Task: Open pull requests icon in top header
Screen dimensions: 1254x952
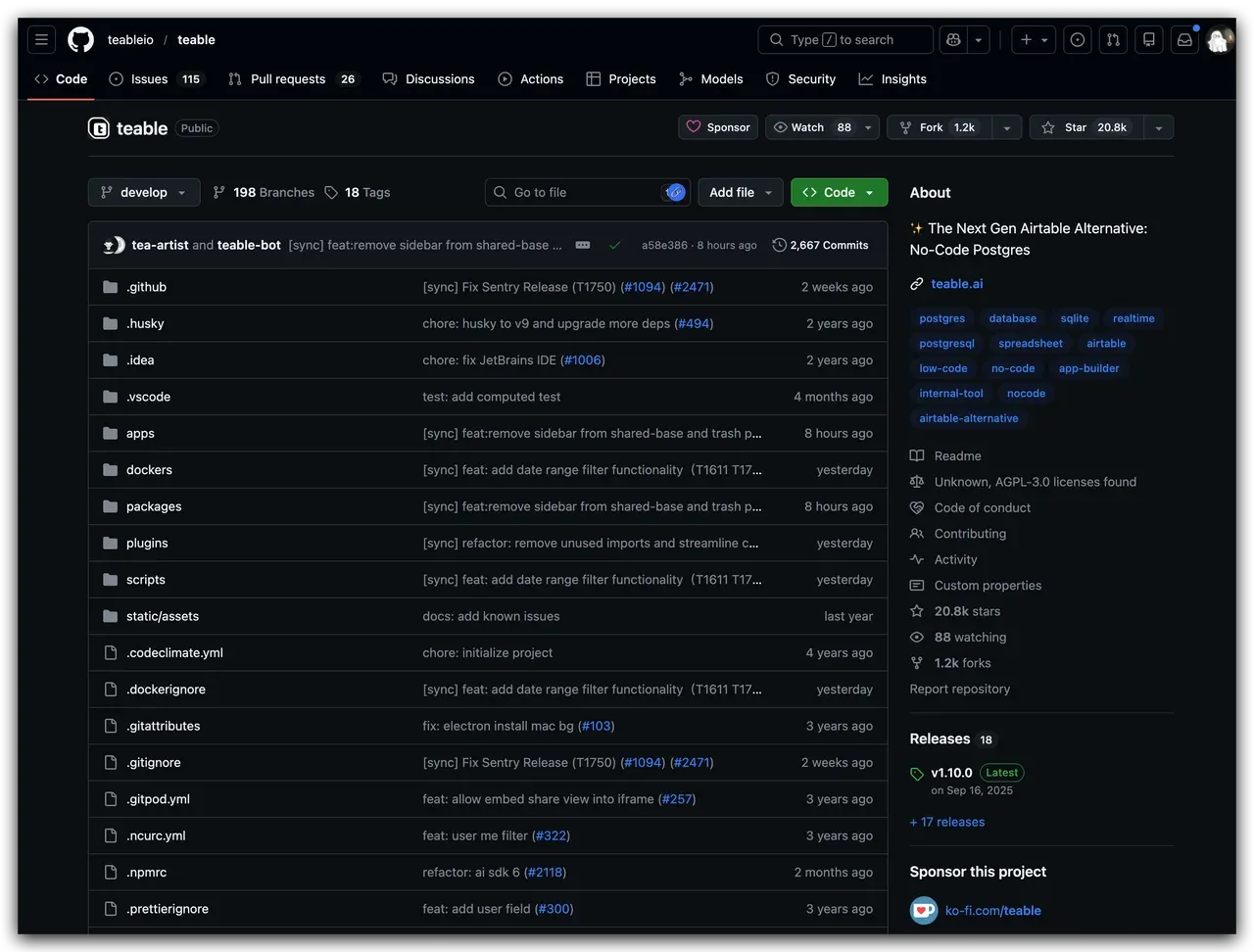Action: 1113,40
